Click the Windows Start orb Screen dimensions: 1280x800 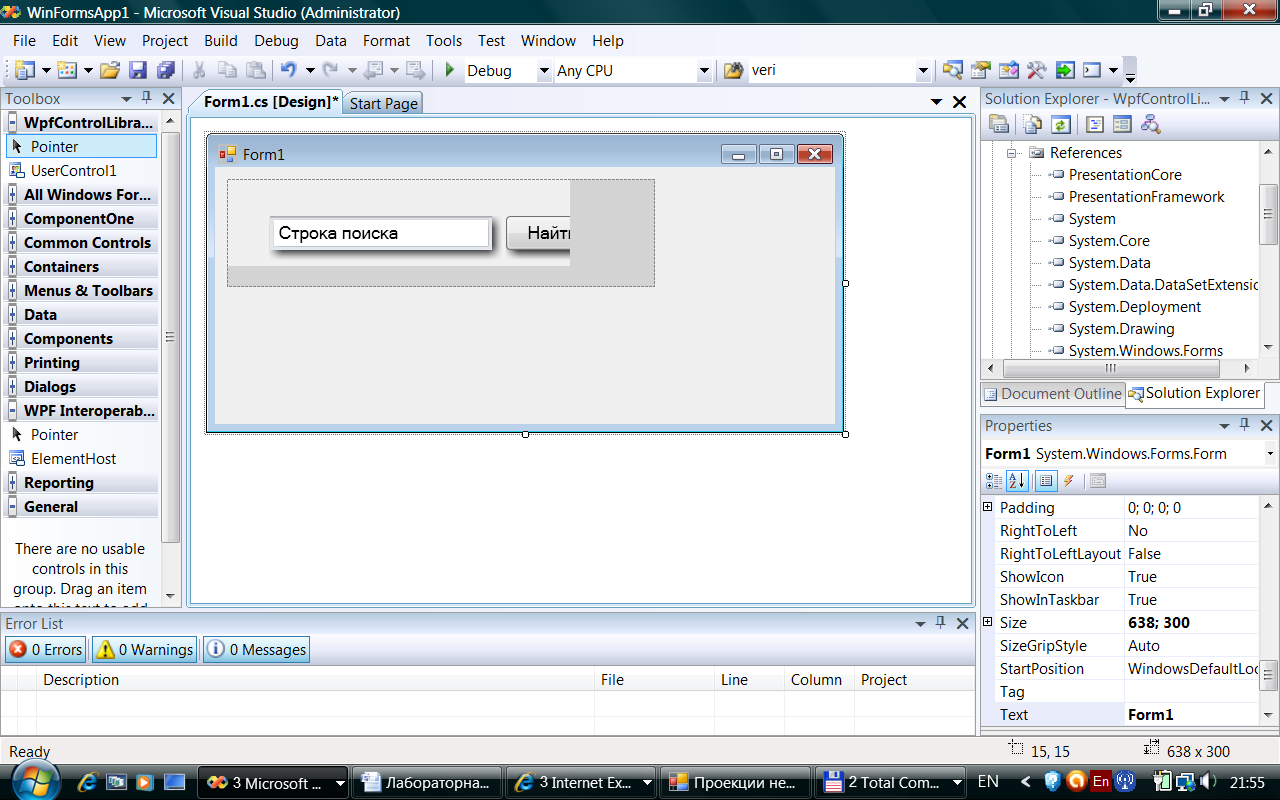tap(35, 780)
